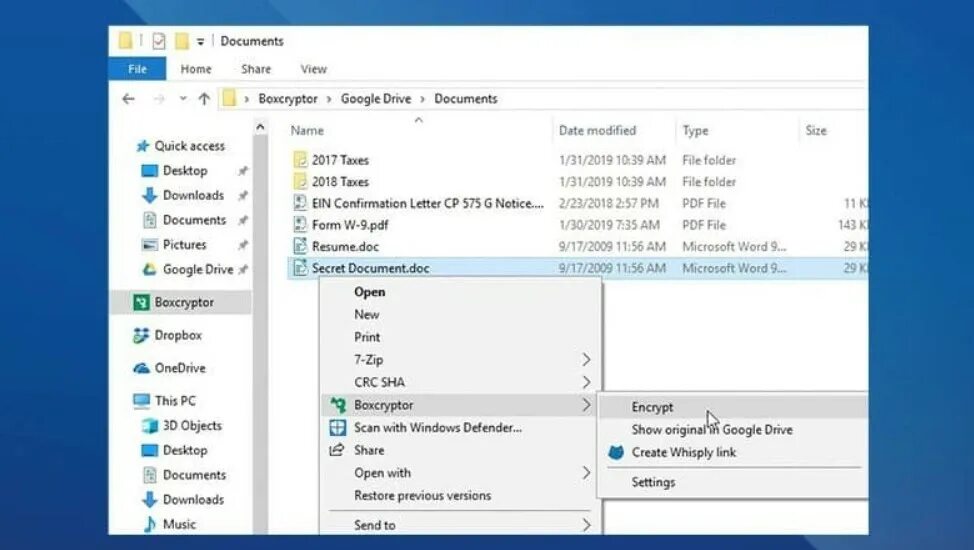Viewport: 974px width, 550px height.
Task: Open Downloads under This PC
Action: click(193, 500)
